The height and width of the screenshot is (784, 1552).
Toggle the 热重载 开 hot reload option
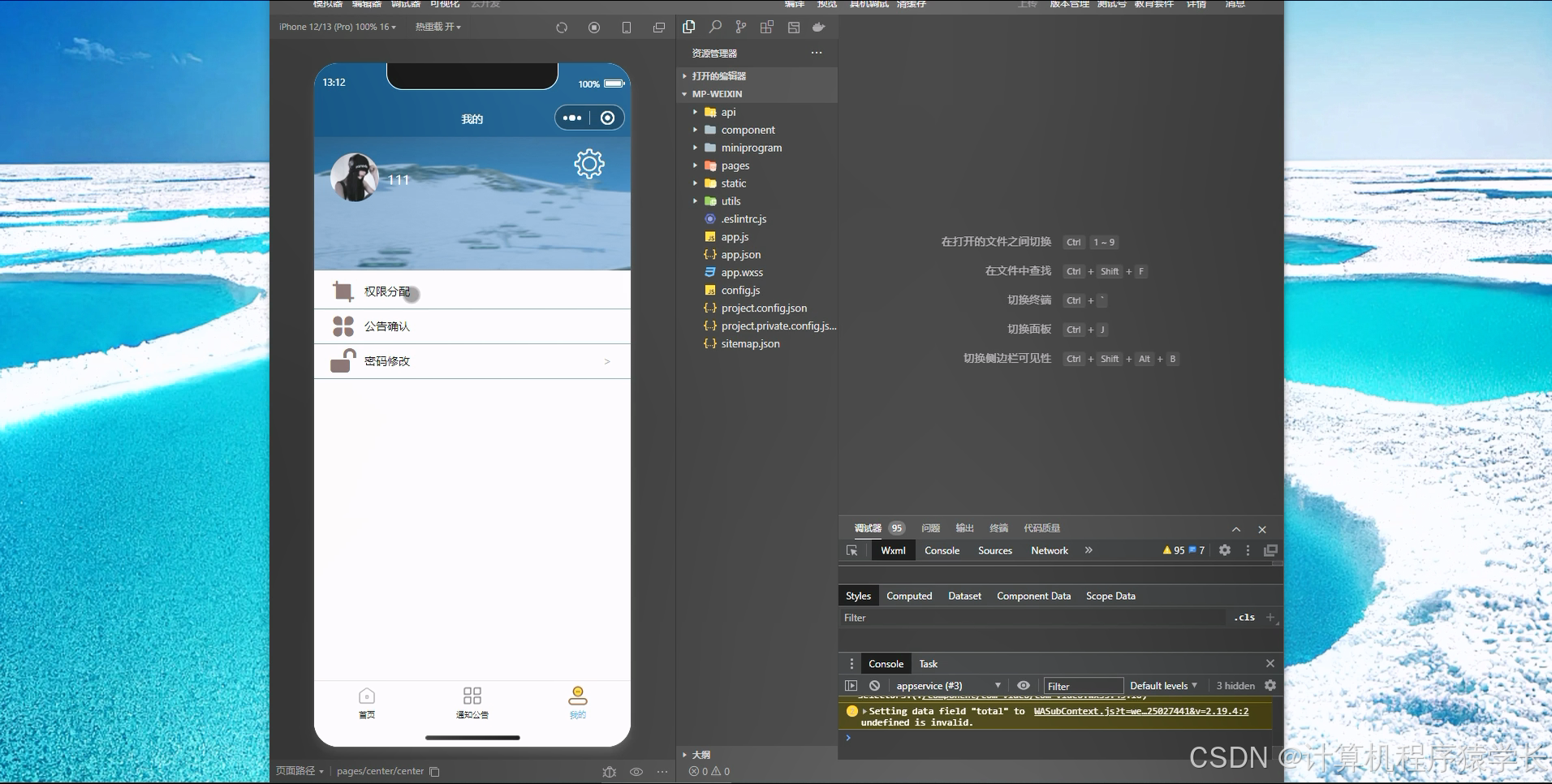(438, 27)
